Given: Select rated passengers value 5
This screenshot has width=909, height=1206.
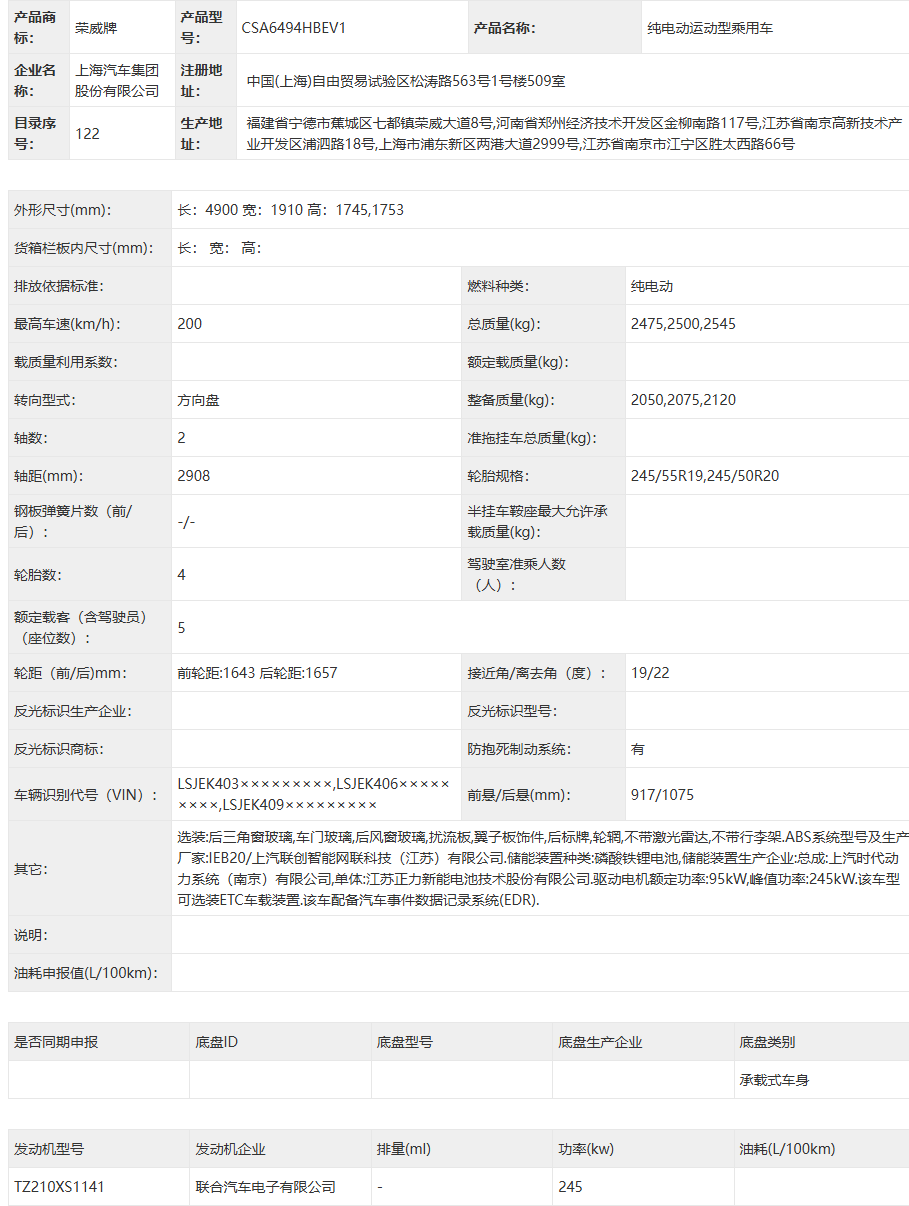Looking at the screenshot, I should [181, 628].
